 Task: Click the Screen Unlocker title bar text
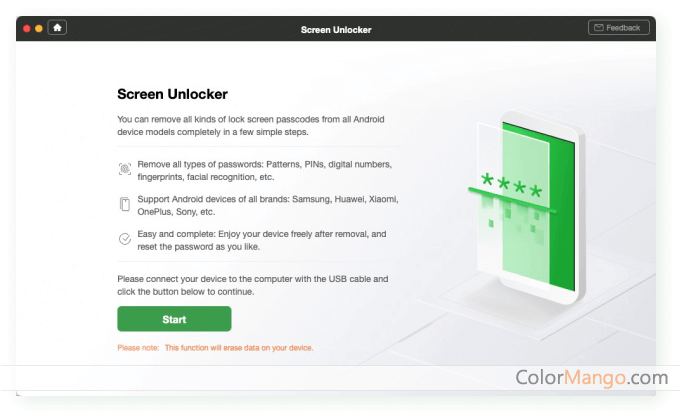[x=336, y=30]
